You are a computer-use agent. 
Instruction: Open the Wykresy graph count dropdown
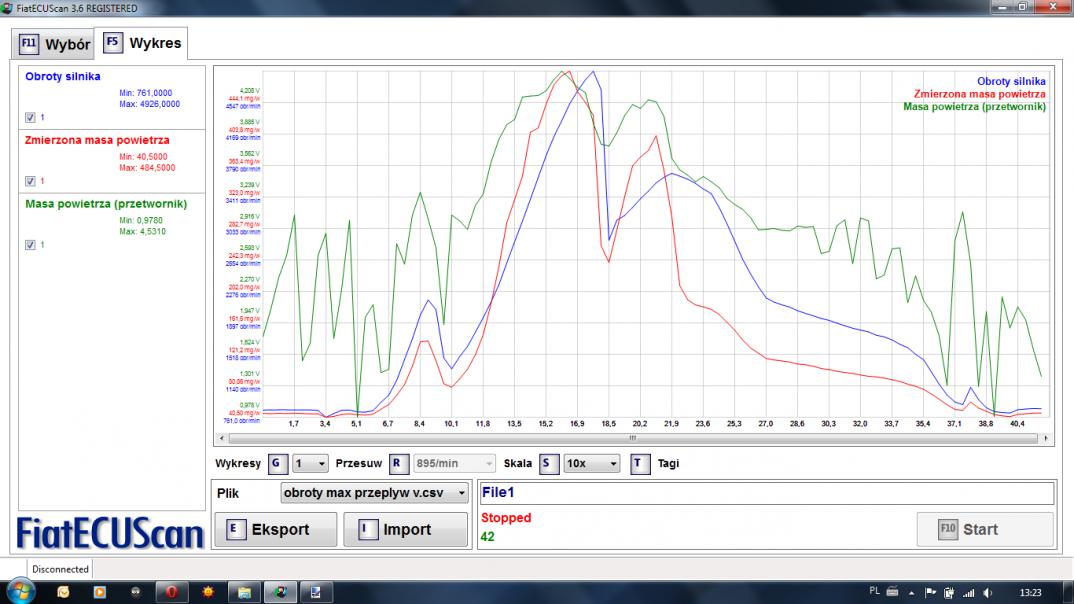(310, 464)
